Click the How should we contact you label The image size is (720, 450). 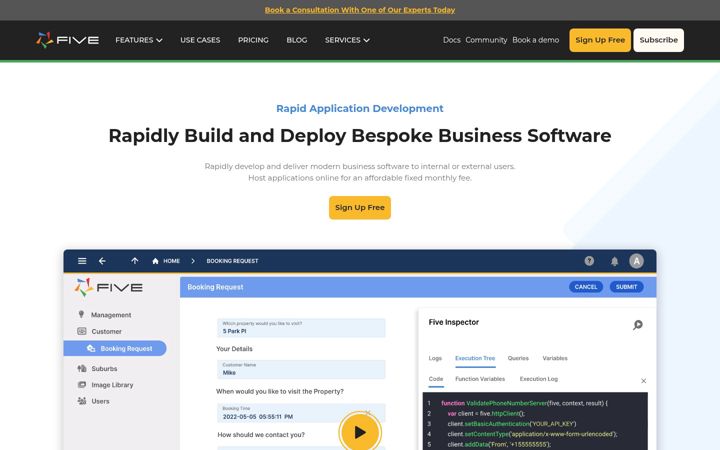click(261, 435)
